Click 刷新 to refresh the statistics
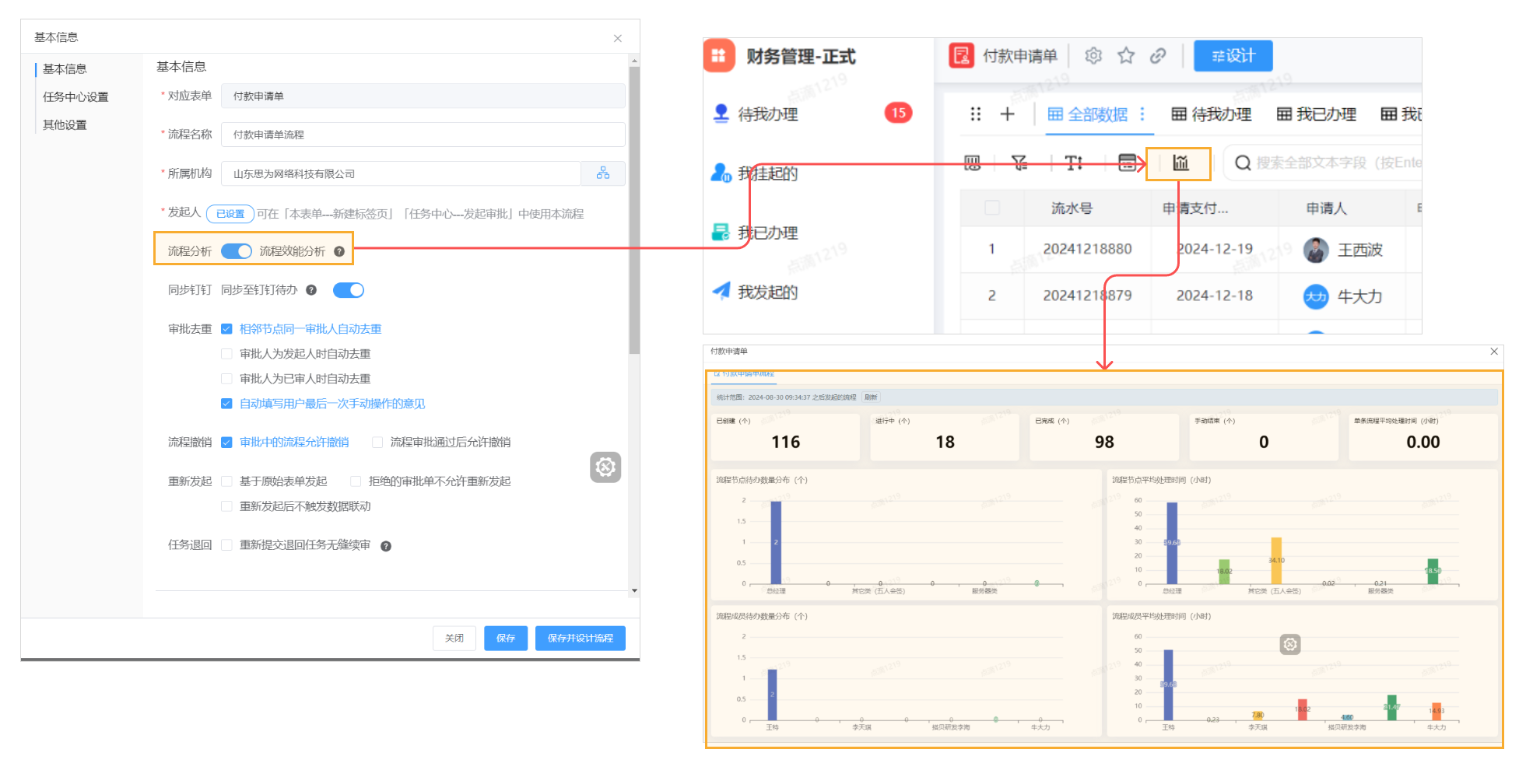Viewport: 1540px width, 784px height. (x=872, y=397)
